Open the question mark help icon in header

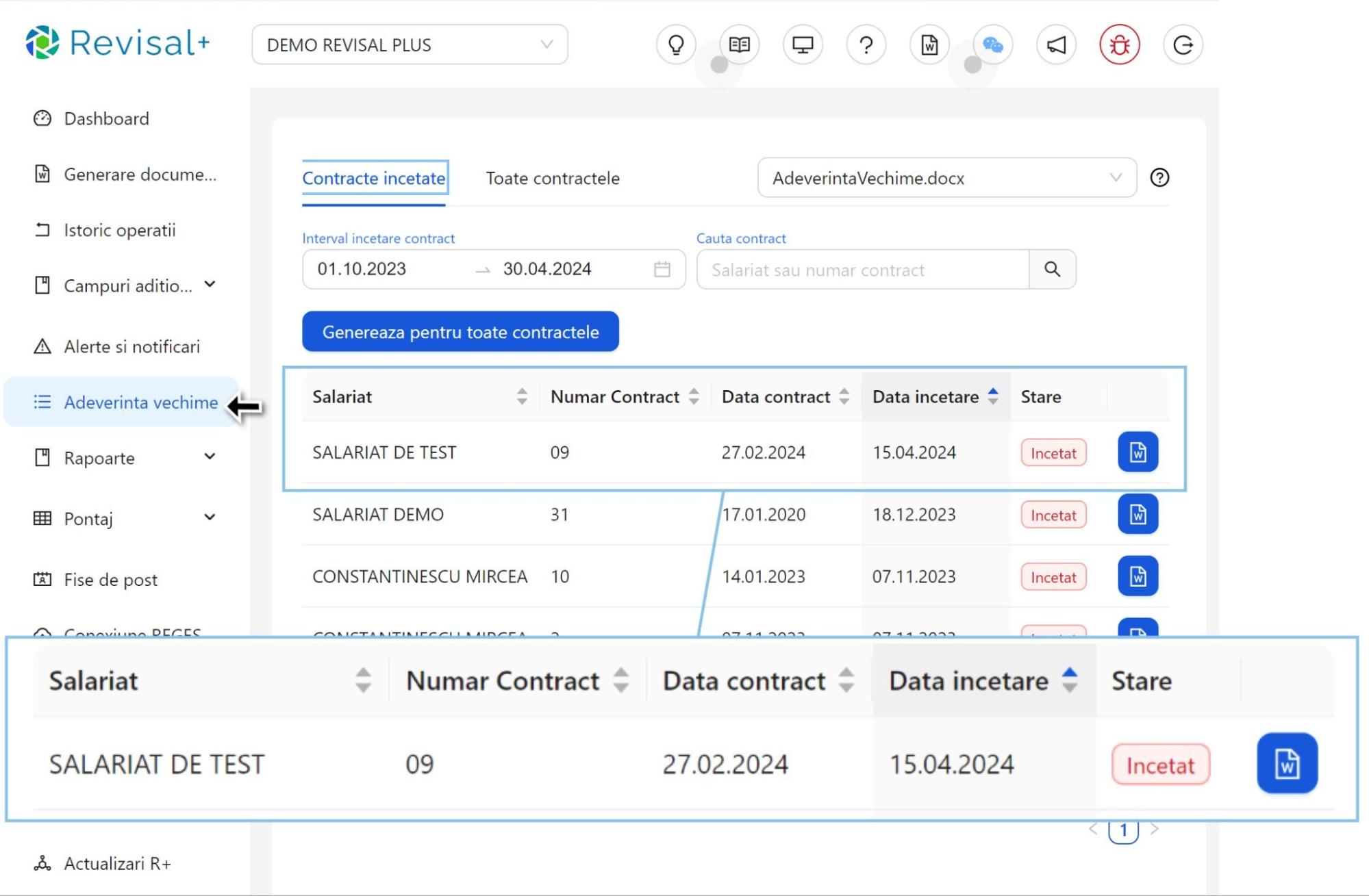coord(866,45)
